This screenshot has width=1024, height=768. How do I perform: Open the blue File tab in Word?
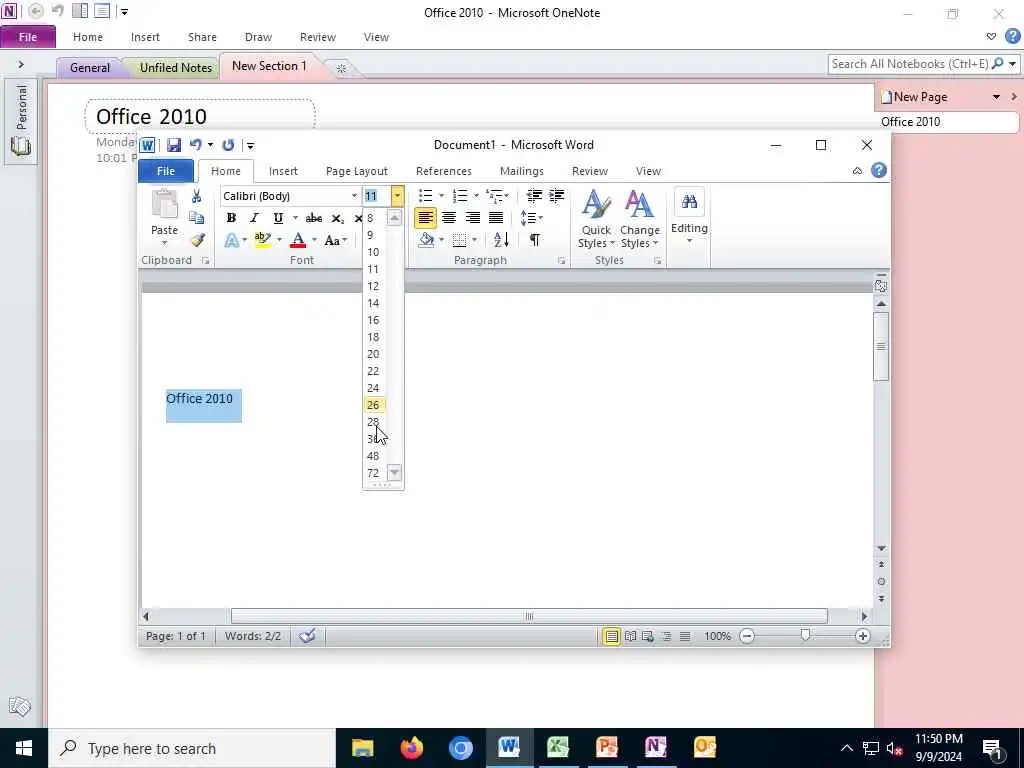point(166,171)
